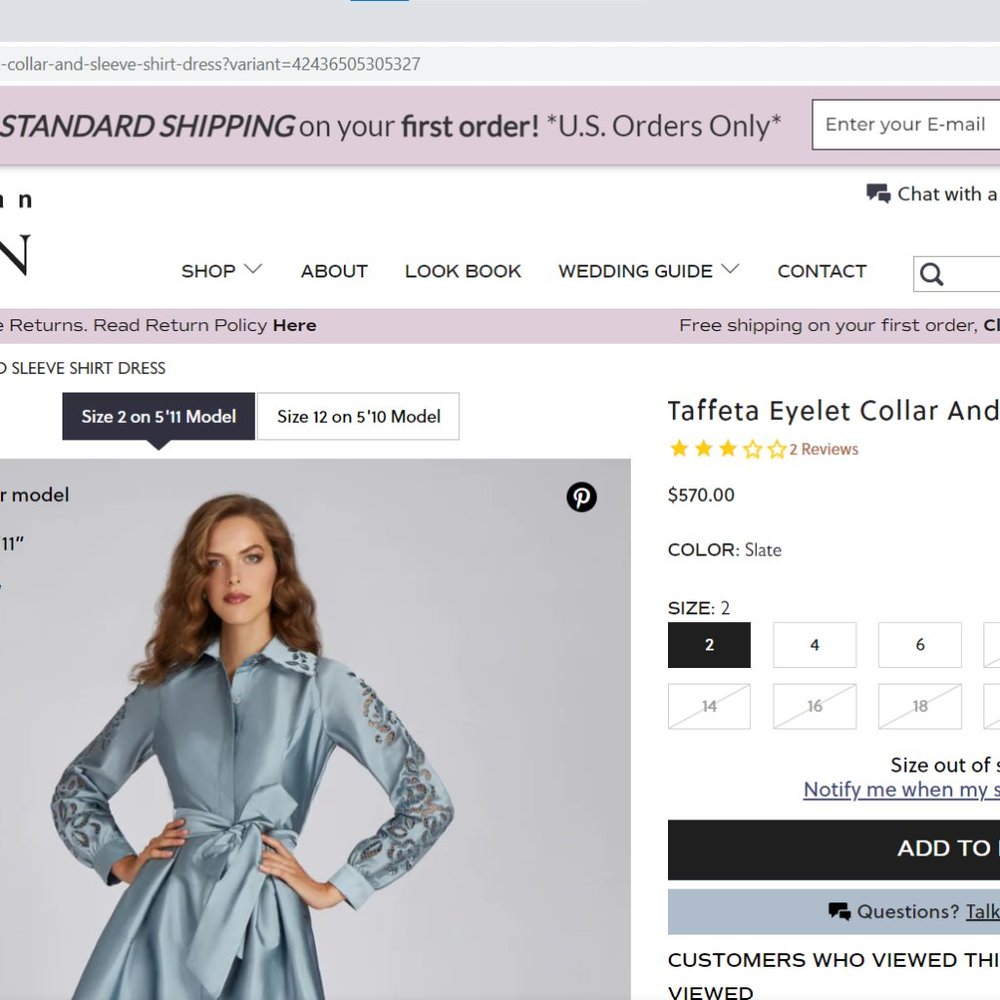Expand the SHOP menu chevron
1000x1000 pixels.
253,269
